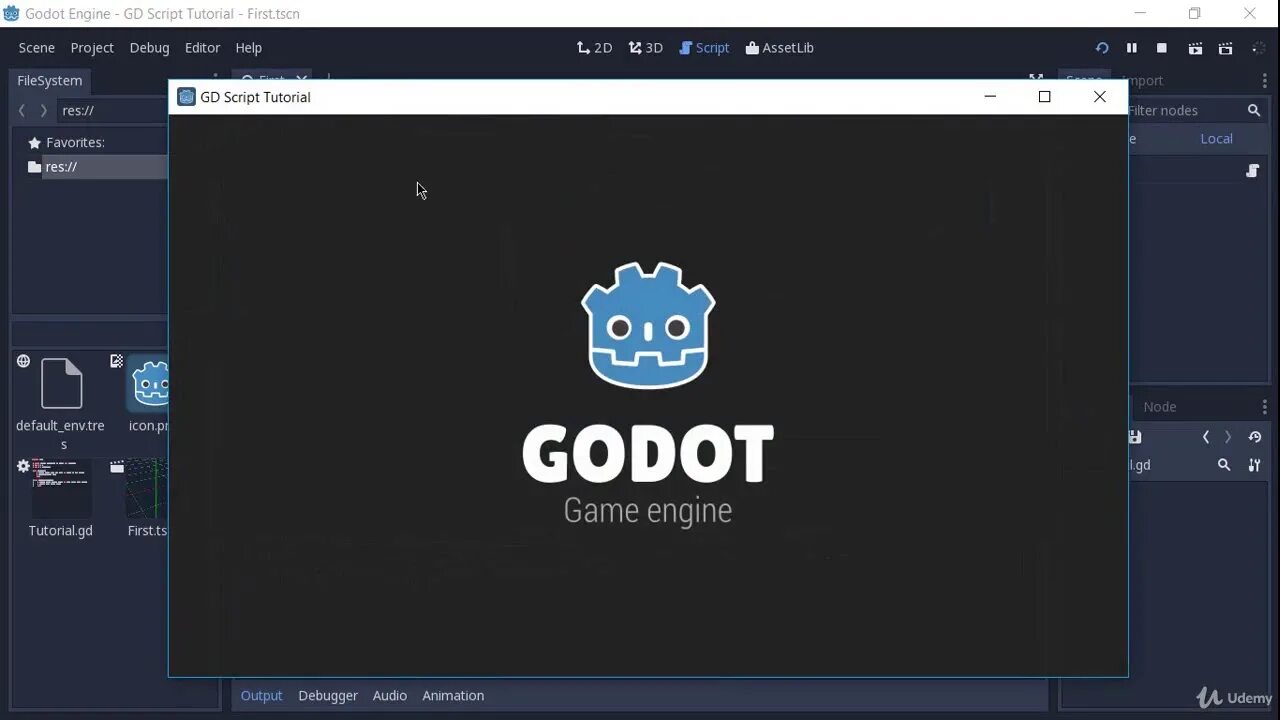Open the Project menu
1280x720 pixels.
pos(92,48)
